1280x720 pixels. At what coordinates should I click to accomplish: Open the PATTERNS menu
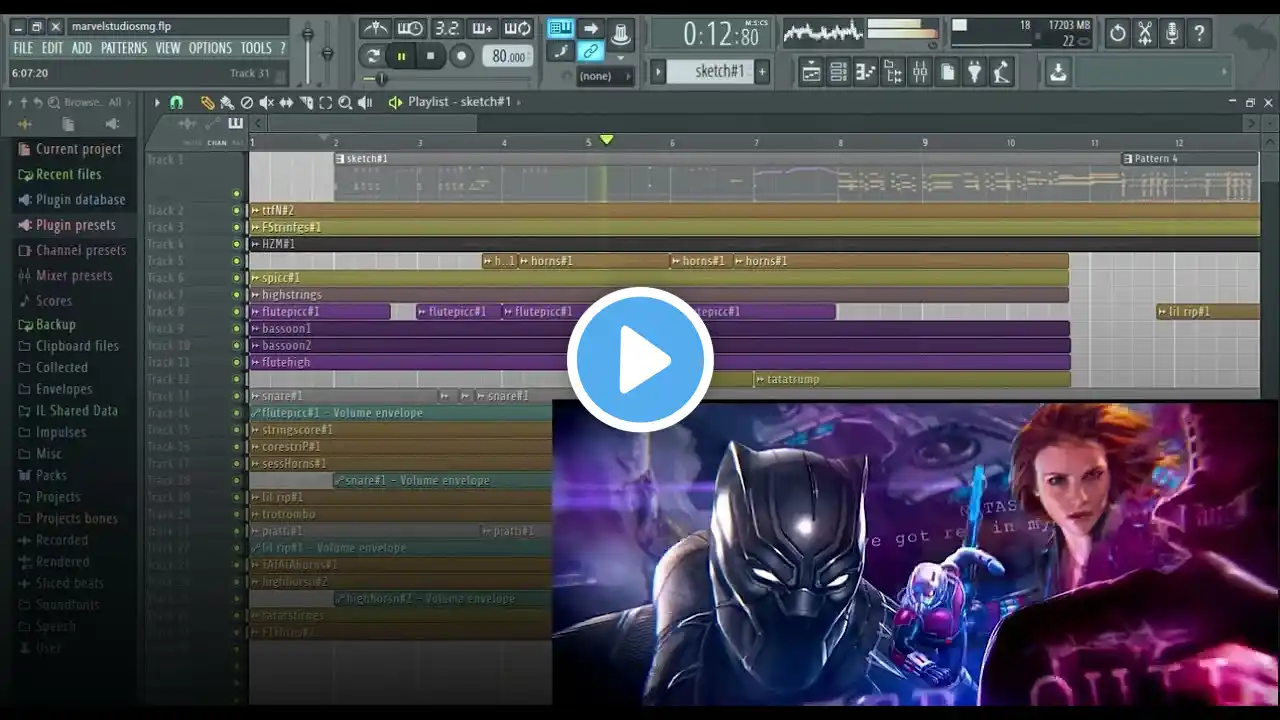pyautogui.click(x=124, y=48)
